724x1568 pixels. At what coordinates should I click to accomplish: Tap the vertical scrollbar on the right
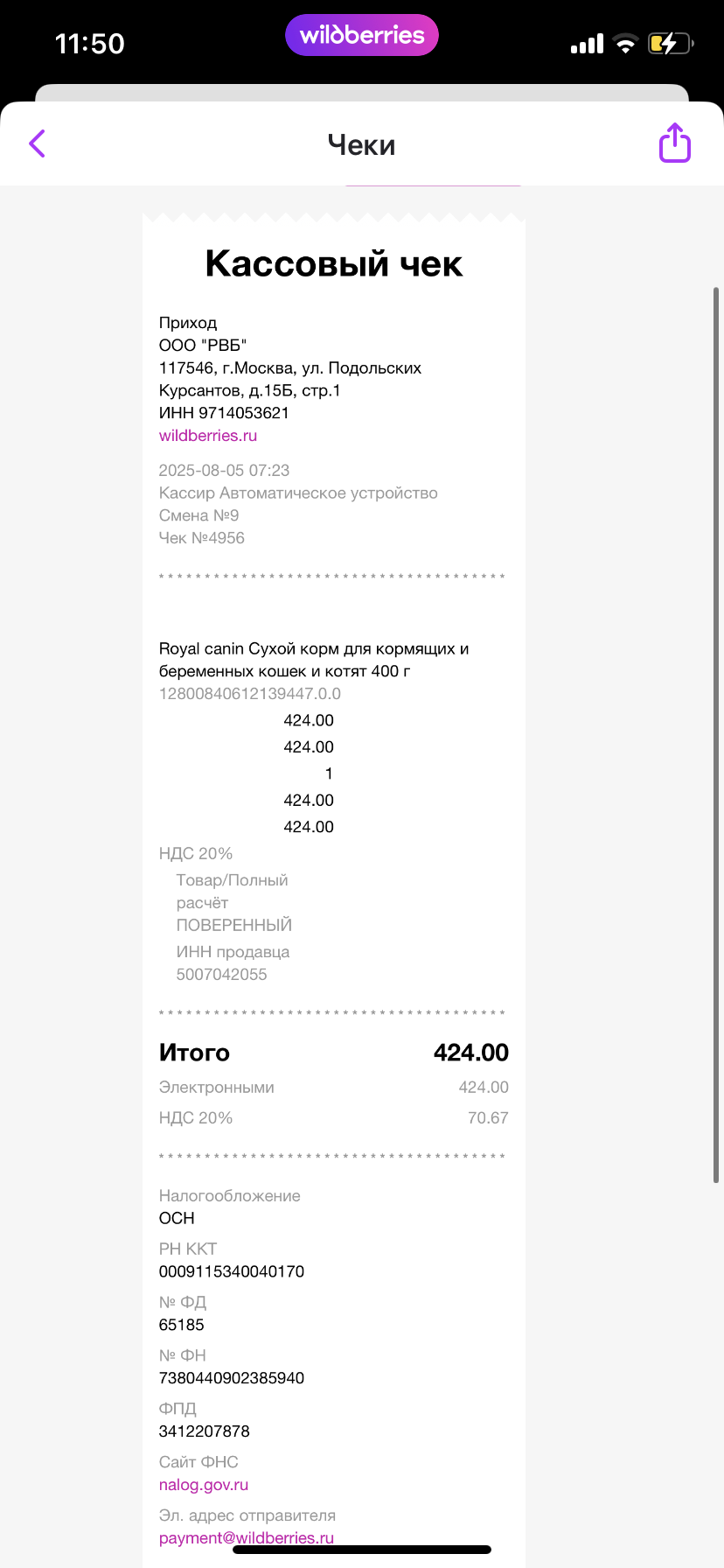(716, 735)
